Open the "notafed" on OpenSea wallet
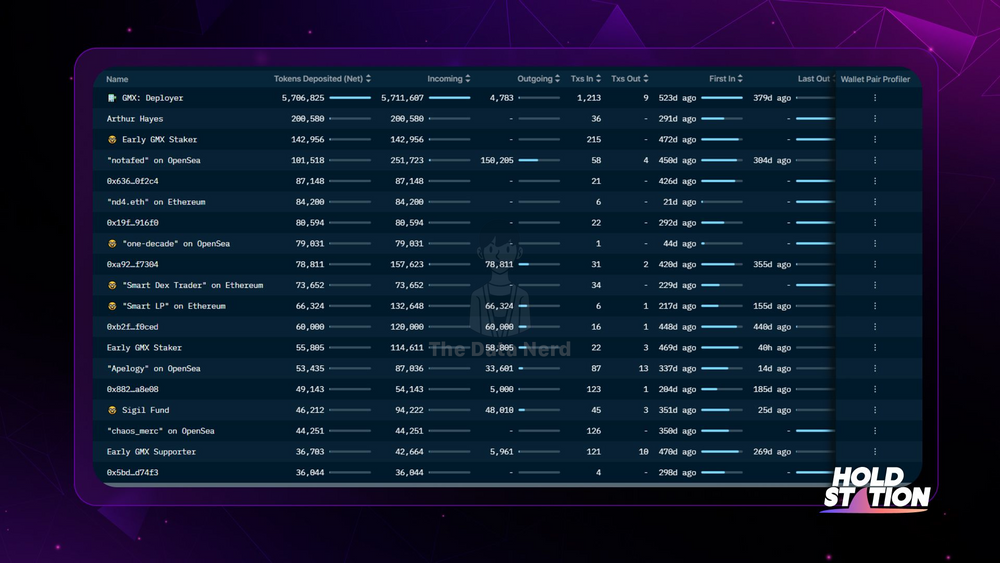Image resolution: width=1000 pixels, height=563 pixels. (x=154, y=160)
